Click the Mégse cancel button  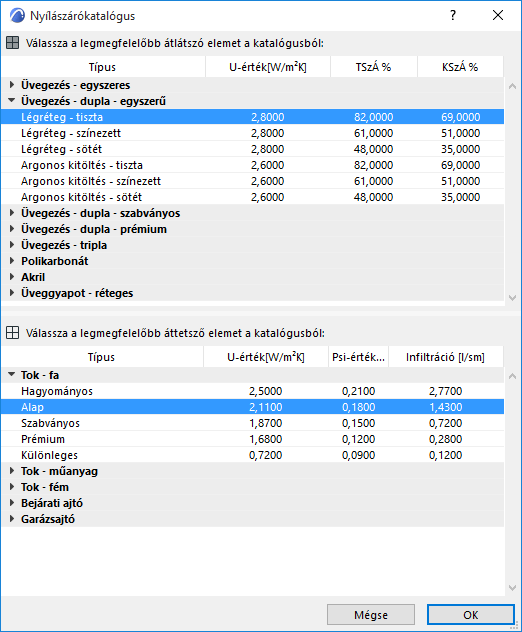click(371, 615)
